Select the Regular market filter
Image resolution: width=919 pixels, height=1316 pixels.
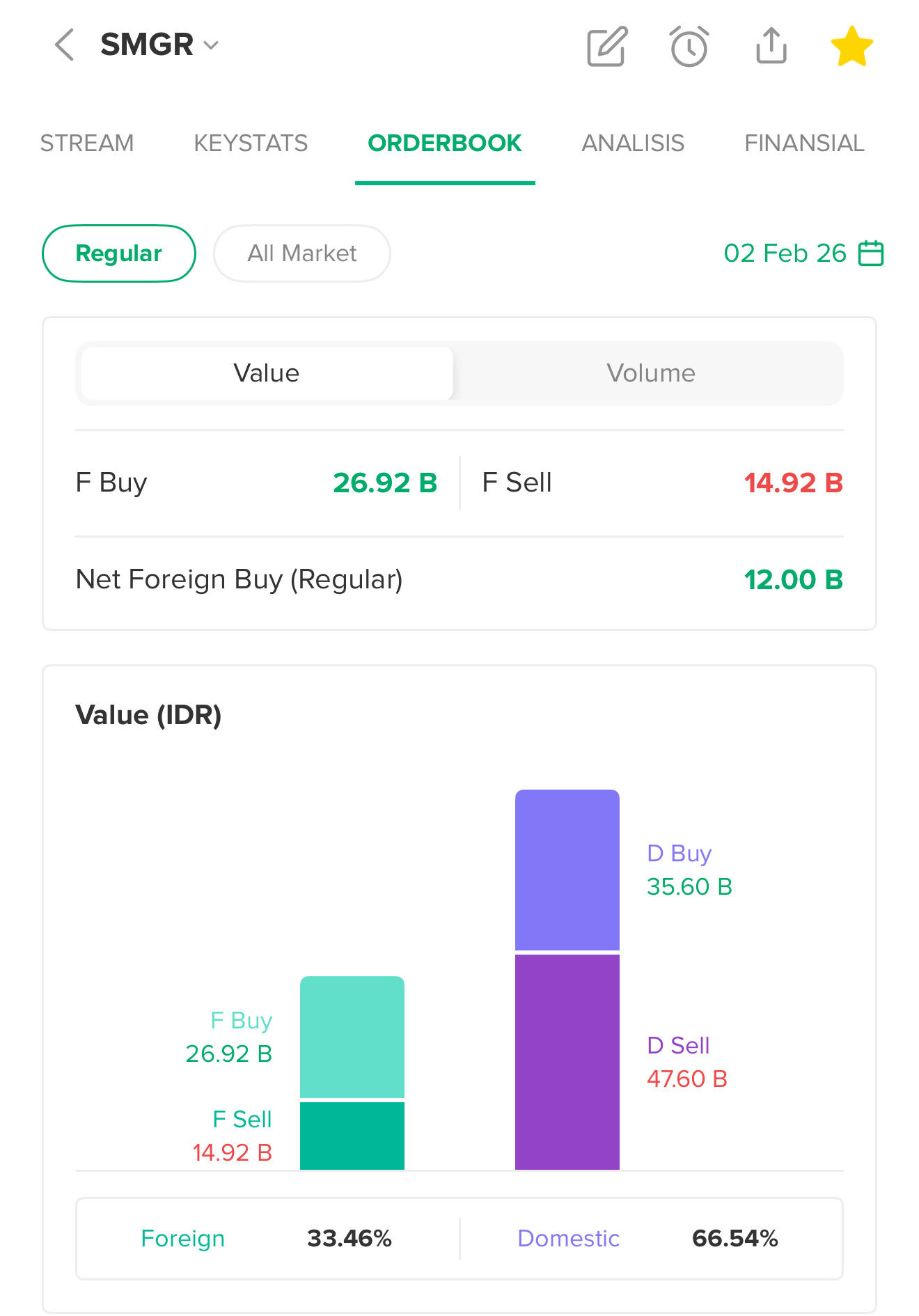(x=119, y=253)
